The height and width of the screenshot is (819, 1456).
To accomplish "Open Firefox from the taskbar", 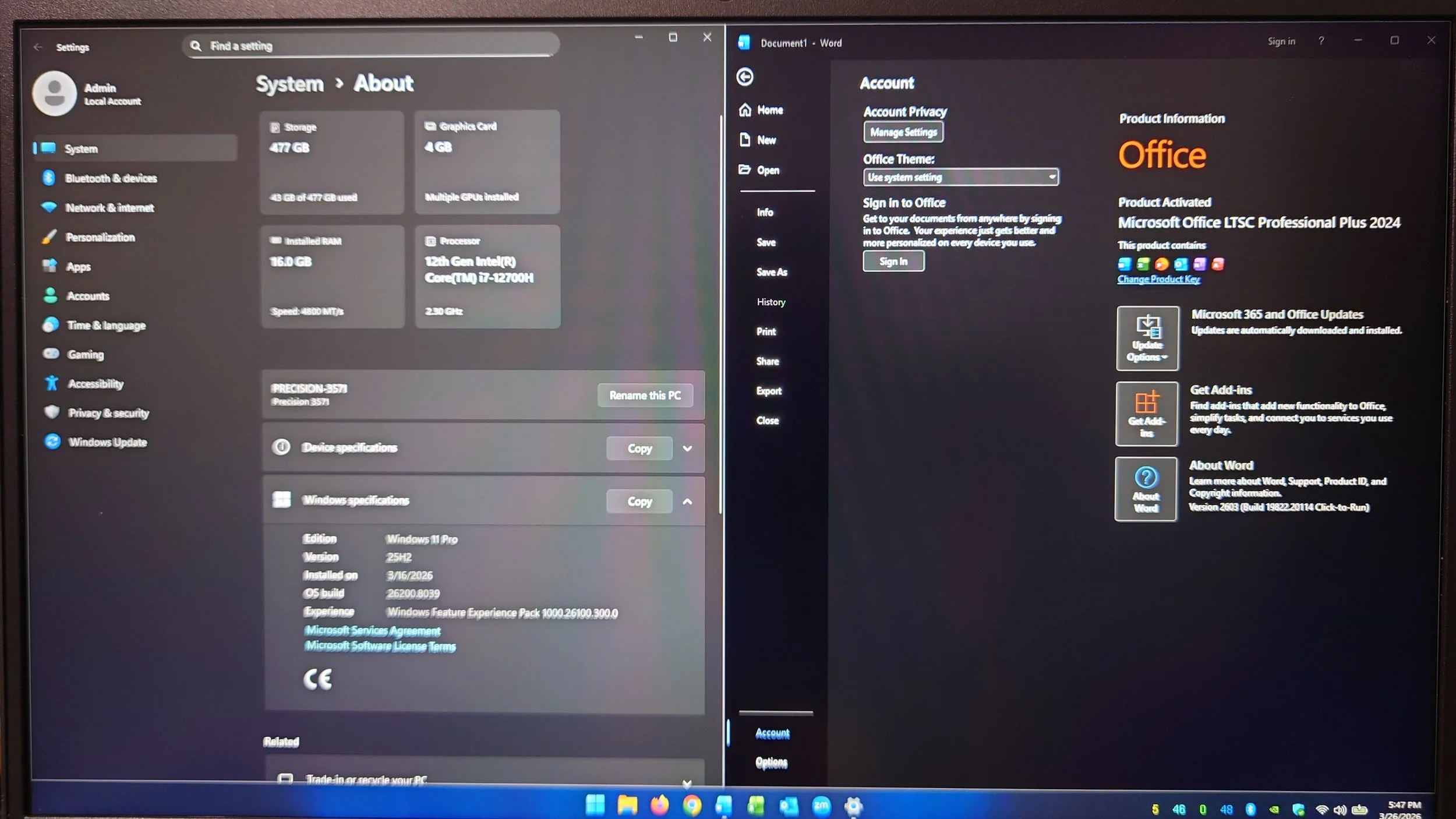I will pyautogui.click(x=659, y=806).
